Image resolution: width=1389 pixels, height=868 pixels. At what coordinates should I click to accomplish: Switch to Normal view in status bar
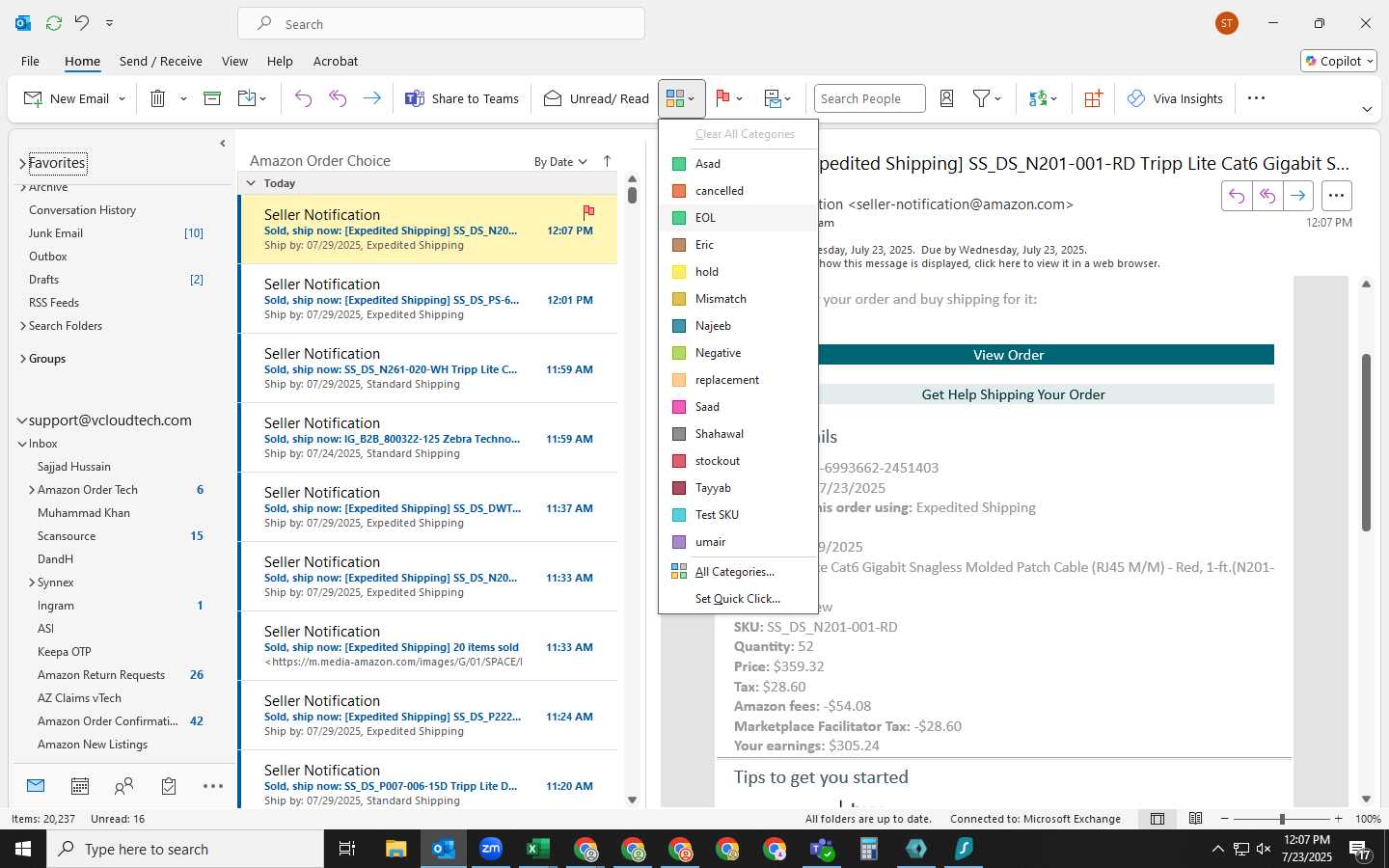1157,819
